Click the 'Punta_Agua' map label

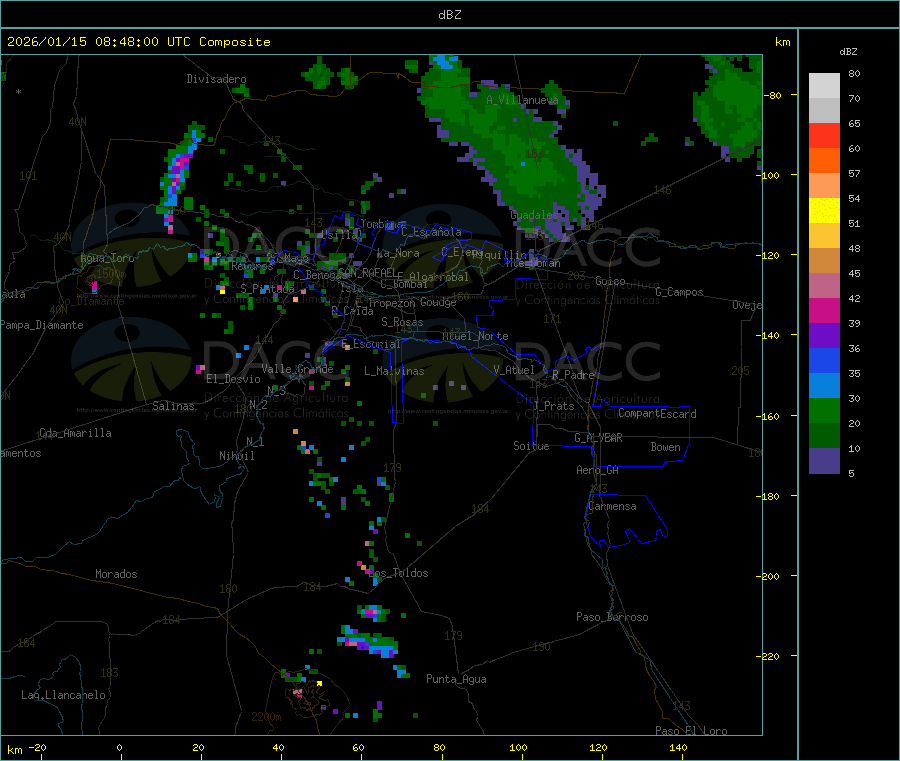(456, 679)
